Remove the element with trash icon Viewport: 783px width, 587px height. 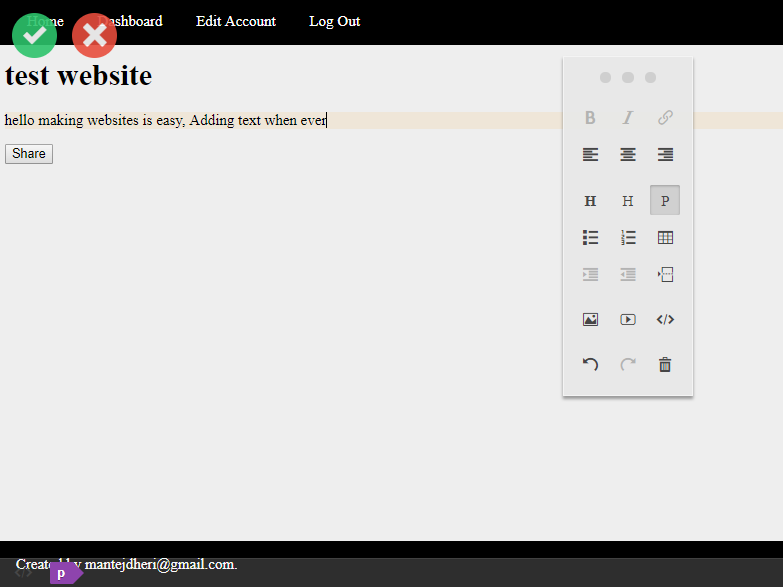click(x=665, y=365)
